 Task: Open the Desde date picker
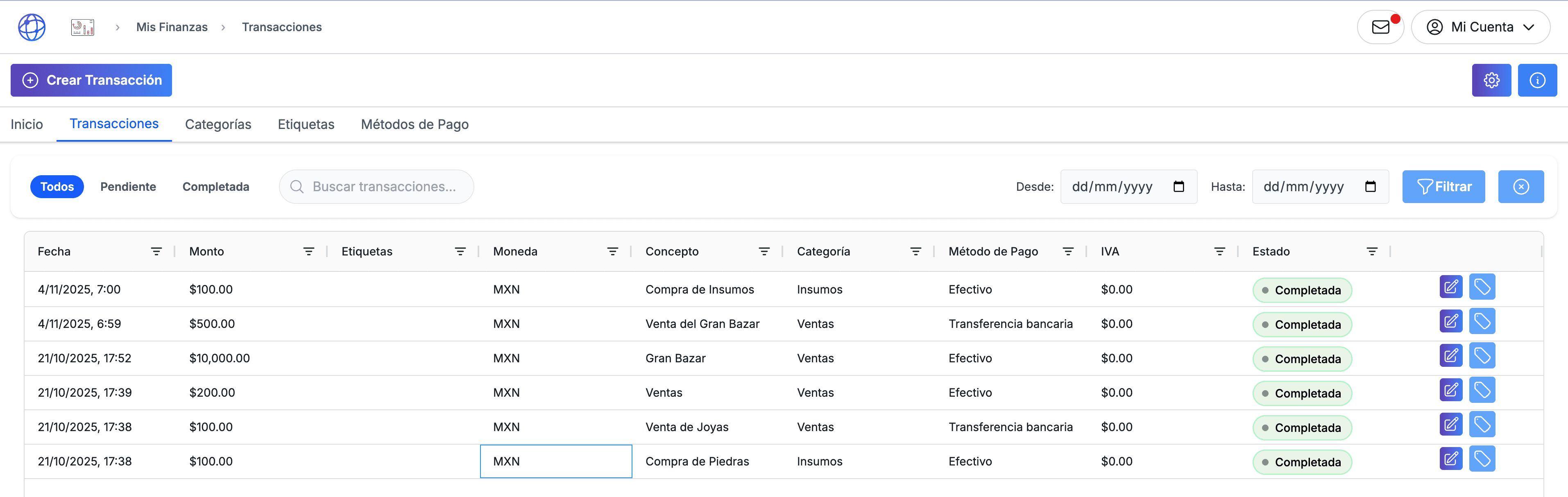[1178, 187]
